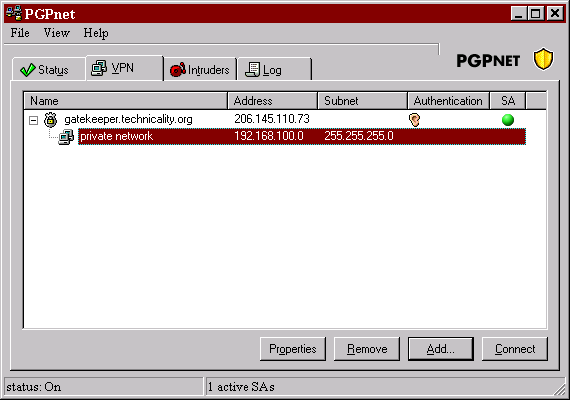The width and height of the screenshot is (570, 400).
Task: Switch to the Log tab
Action: point(274,69)
